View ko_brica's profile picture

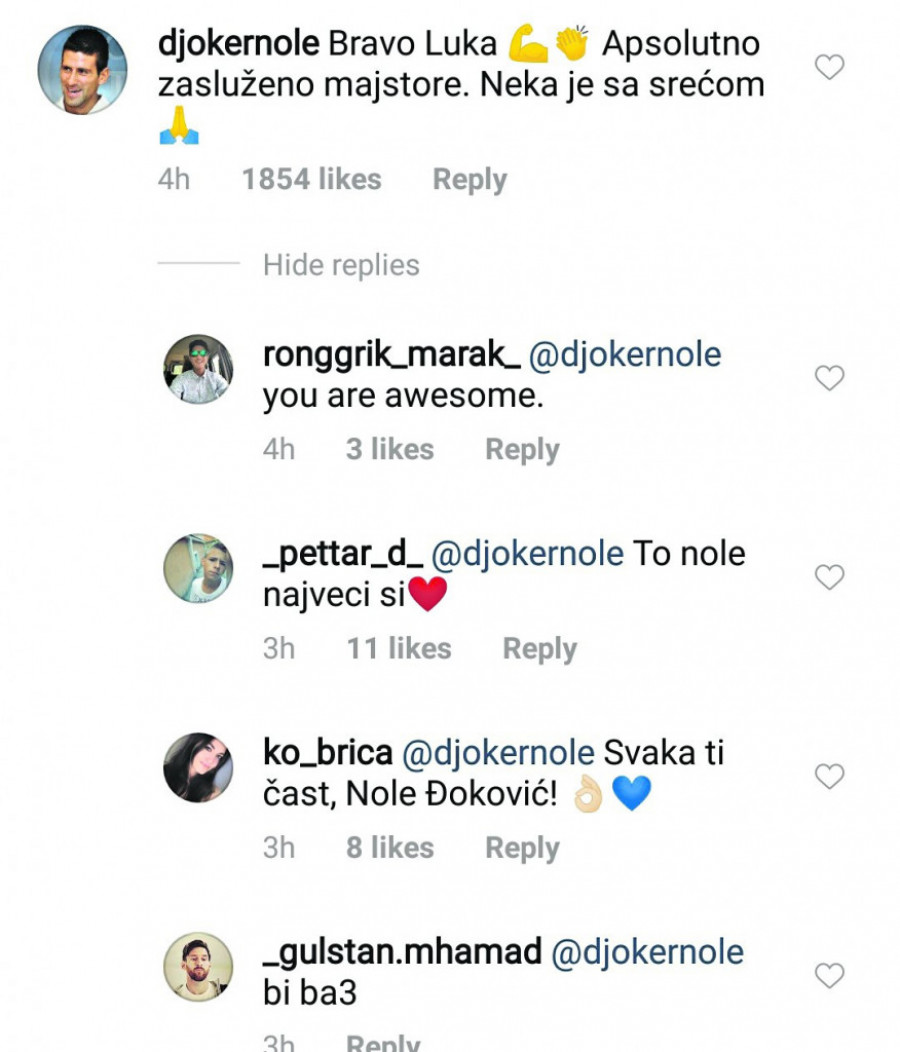198,767
